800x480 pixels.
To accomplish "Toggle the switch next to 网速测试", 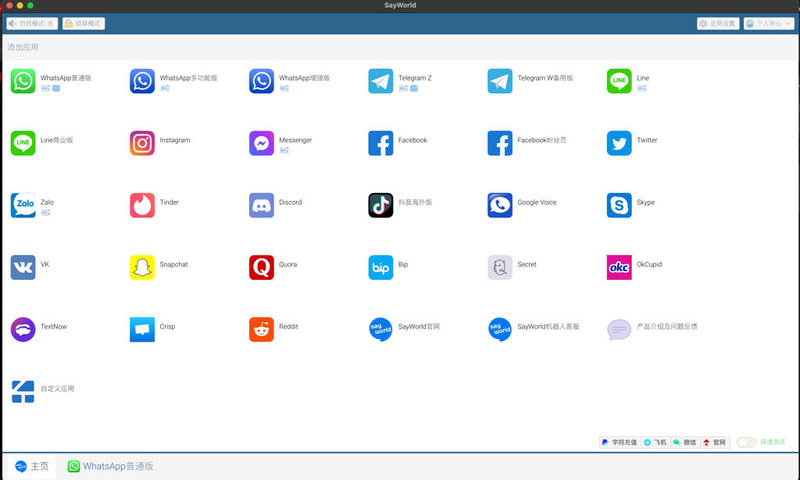I will 746,442.
